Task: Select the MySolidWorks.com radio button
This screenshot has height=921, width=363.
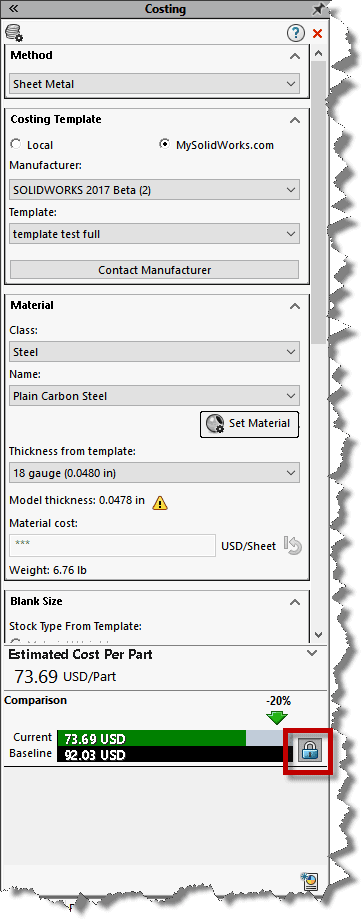Action: pos(166,144)
